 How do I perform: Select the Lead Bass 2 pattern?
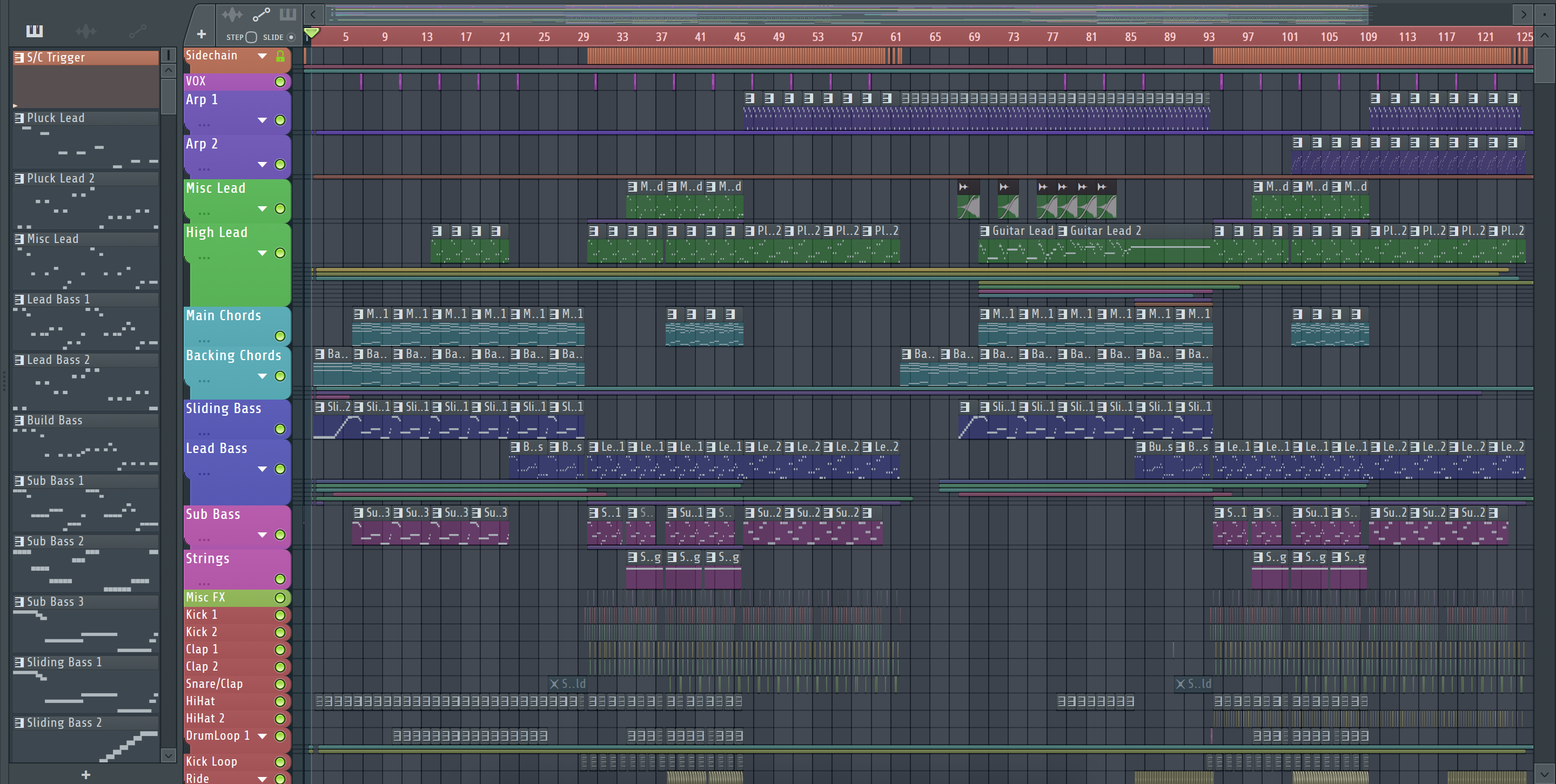click(86, 381)
